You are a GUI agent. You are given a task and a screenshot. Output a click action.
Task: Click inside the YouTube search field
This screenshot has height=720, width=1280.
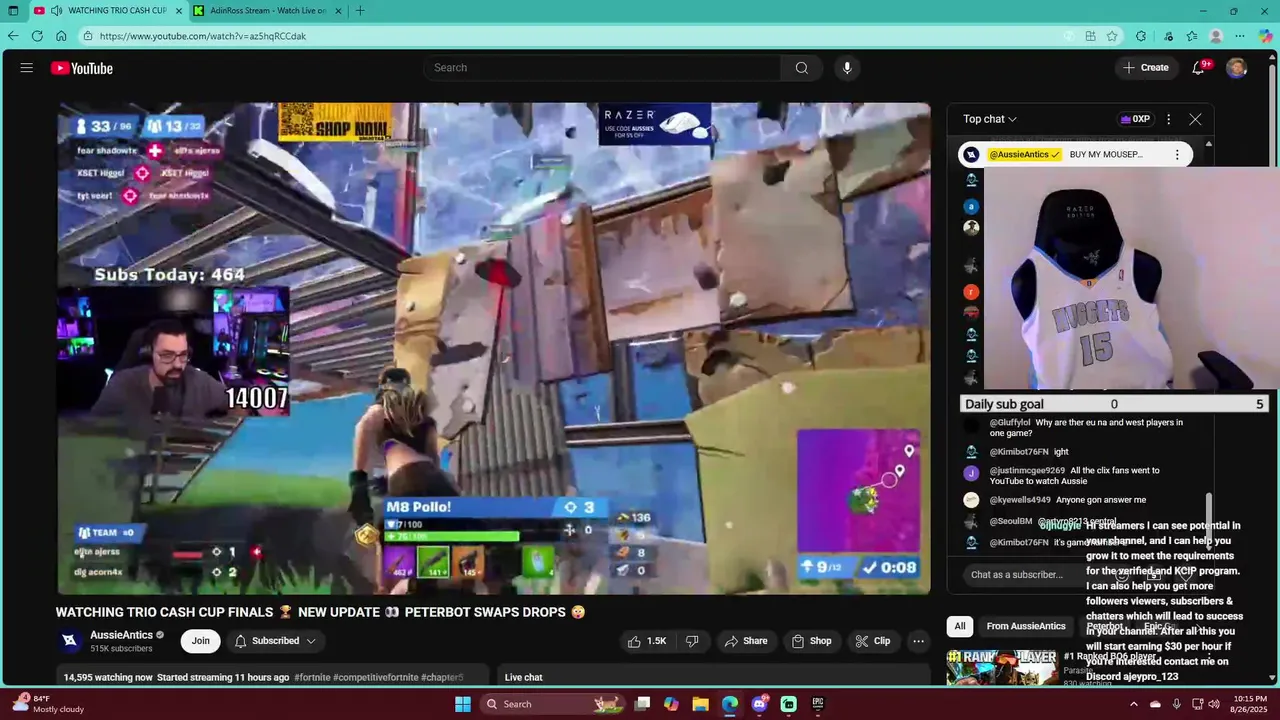pyautogui.click(x=602, y=68)
